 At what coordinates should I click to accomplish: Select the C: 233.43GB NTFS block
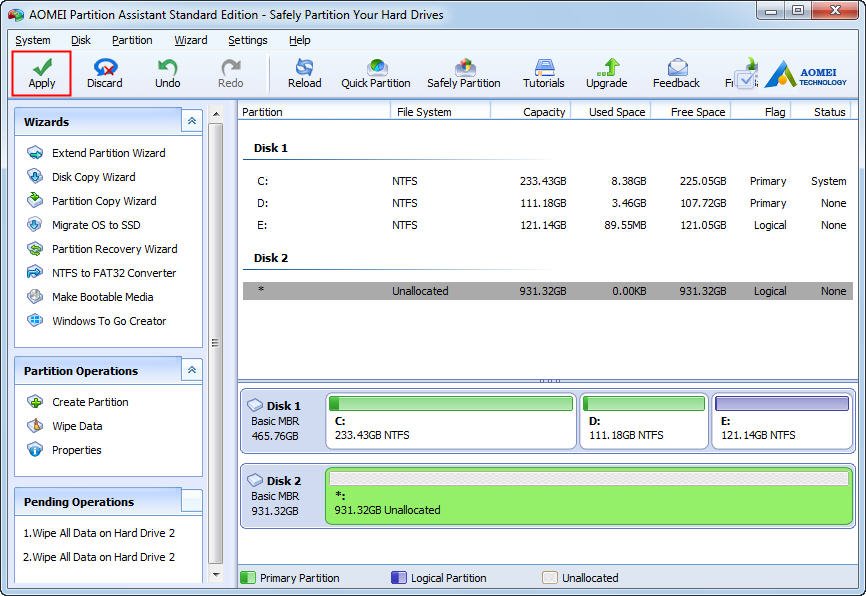[451, 421]
